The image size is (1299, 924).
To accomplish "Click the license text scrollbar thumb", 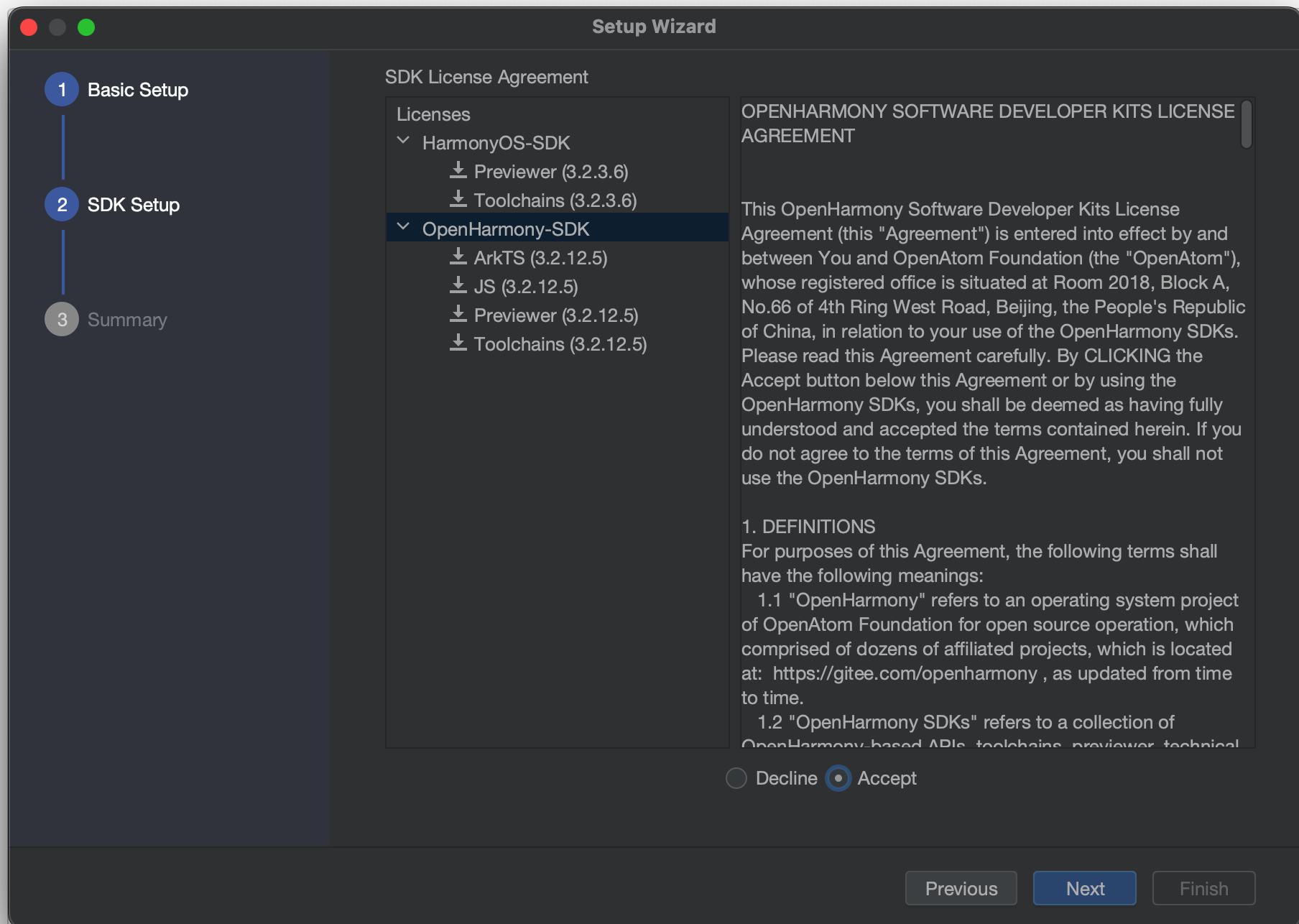I will pyautogui.click(x=1247, y=124).
